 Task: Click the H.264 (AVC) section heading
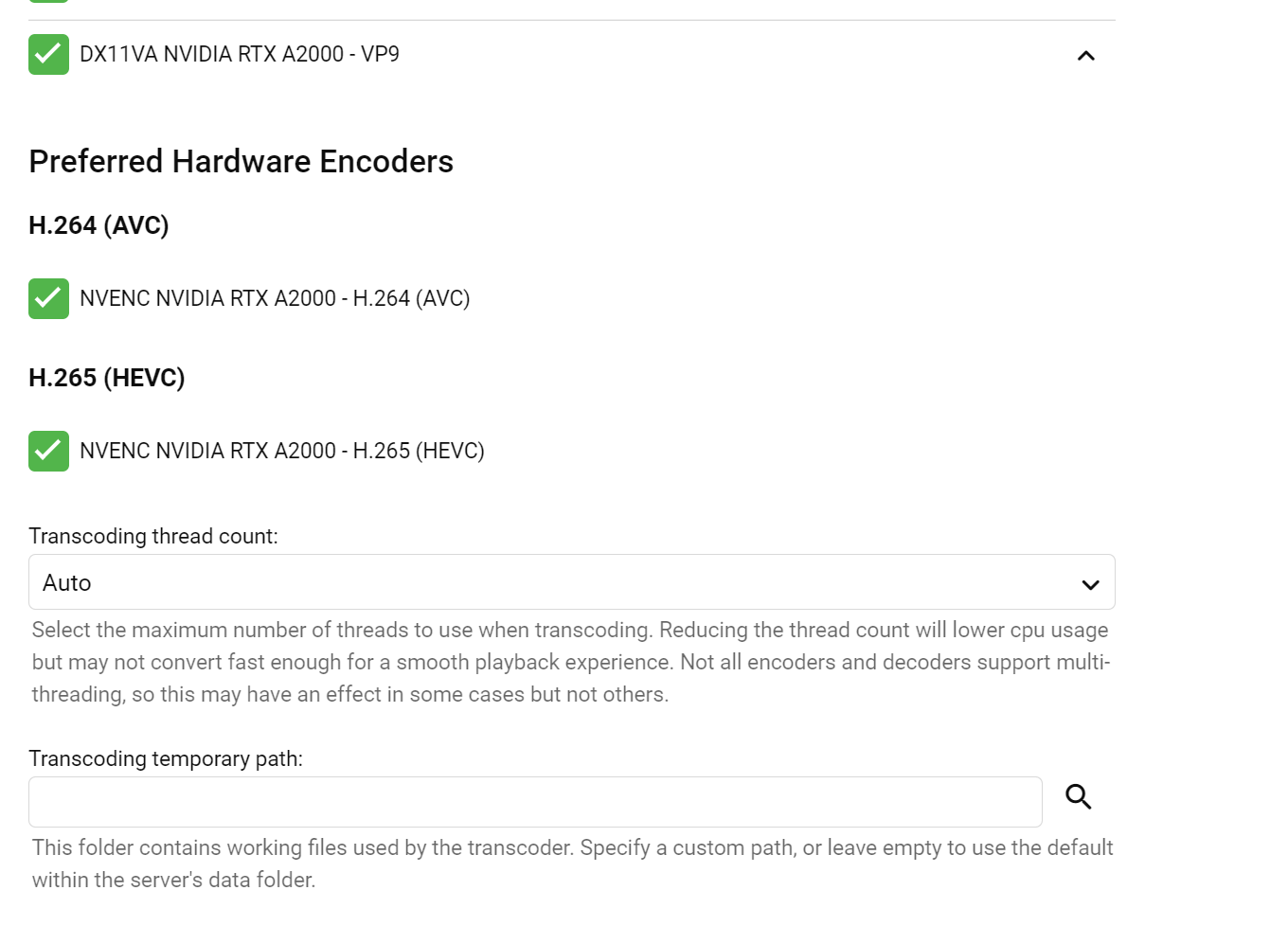pos(98,225)
